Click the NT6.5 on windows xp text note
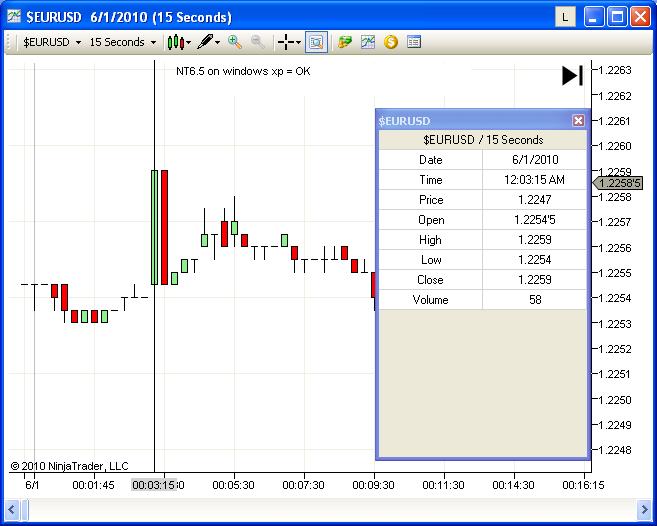 (x=243, y=71)
